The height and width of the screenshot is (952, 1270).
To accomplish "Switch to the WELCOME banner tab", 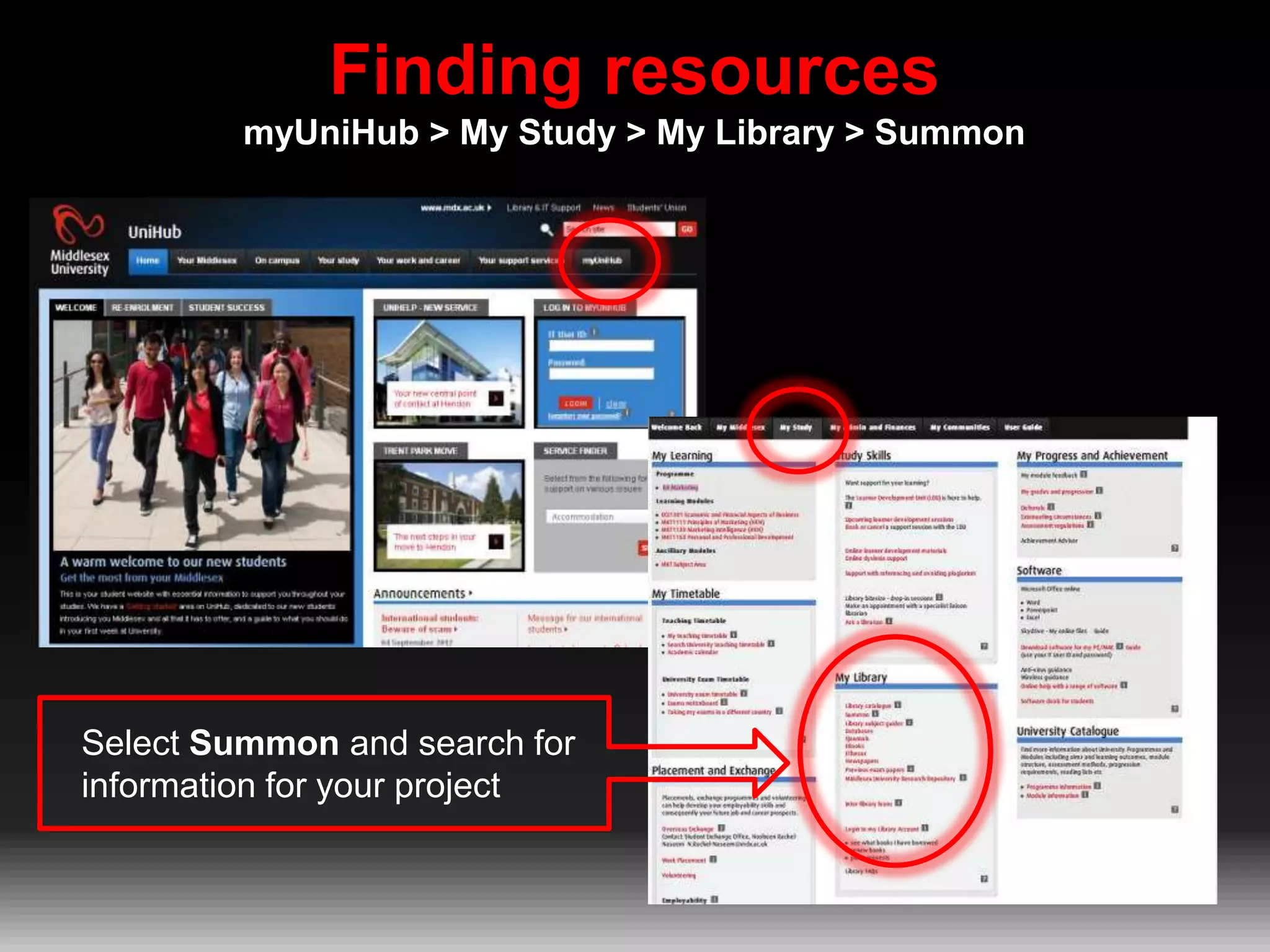I will coord(76,307).
